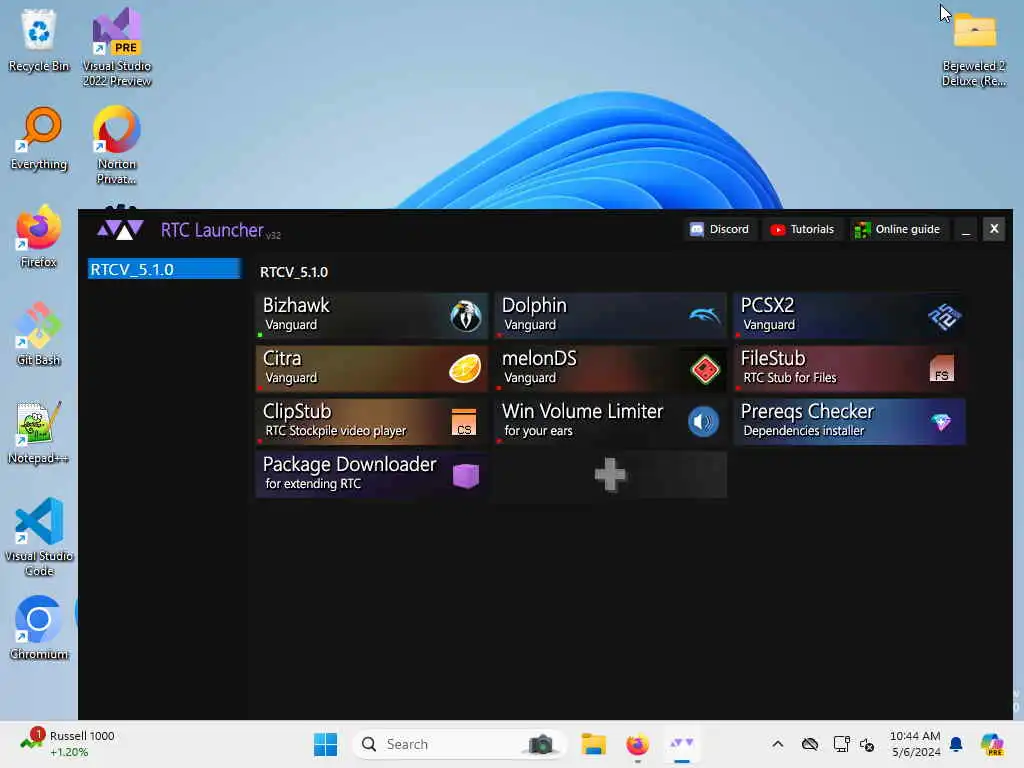Click the PCSX2 title text
This screenshot has height=768, width=1024.
pyautogui.click(x=767, y=305)
